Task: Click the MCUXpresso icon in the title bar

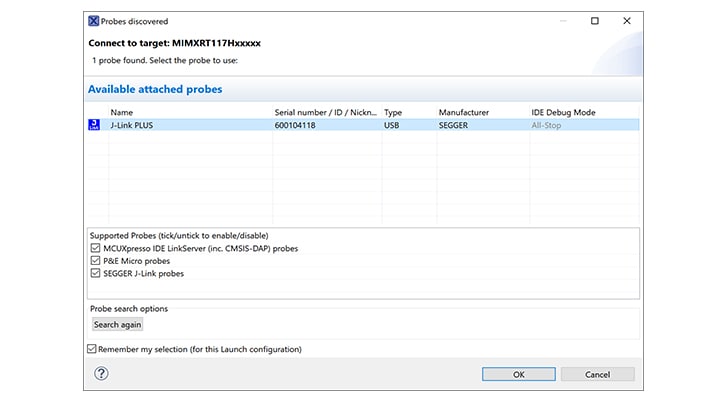Action: pos(93,21)
